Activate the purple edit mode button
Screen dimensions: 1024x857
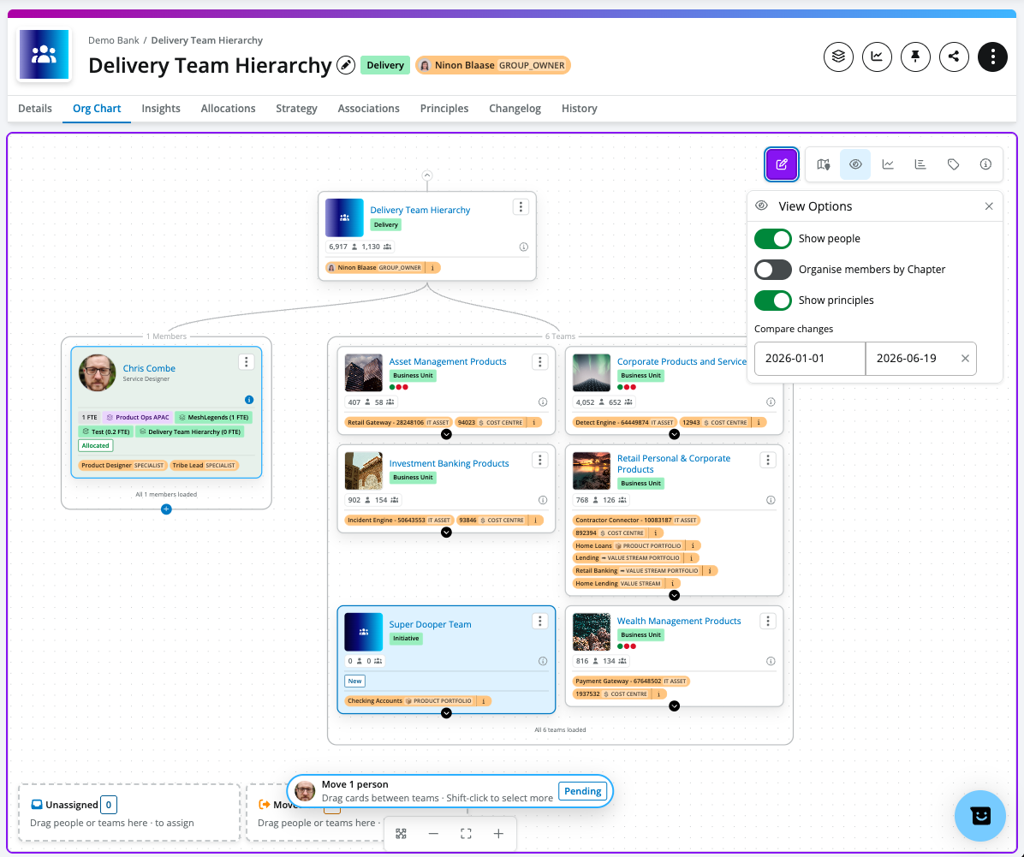tap(782, 164)
